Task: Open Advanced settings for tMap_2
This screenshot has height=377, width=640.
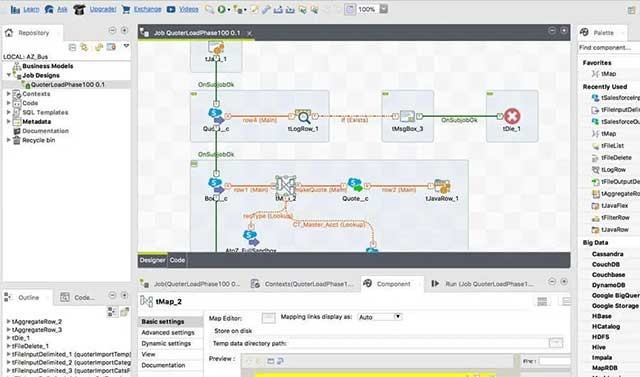Action: pyautogui.click(x=168, y=333)
